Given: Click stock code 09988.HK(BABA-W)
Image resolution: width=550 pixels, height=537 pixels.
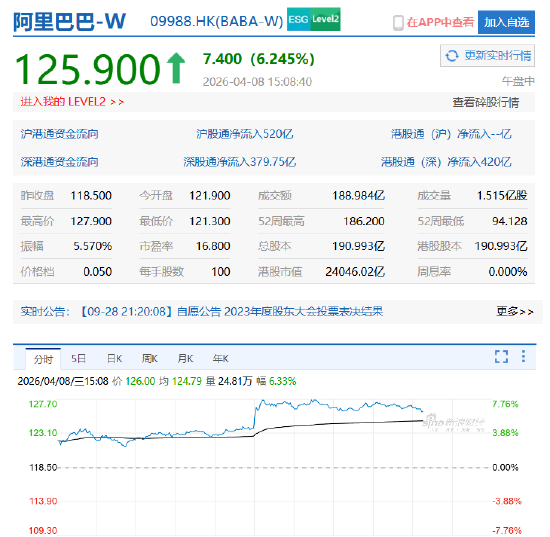Looking at the screenshot, I should pyautogui.click(x=216, y=22).
